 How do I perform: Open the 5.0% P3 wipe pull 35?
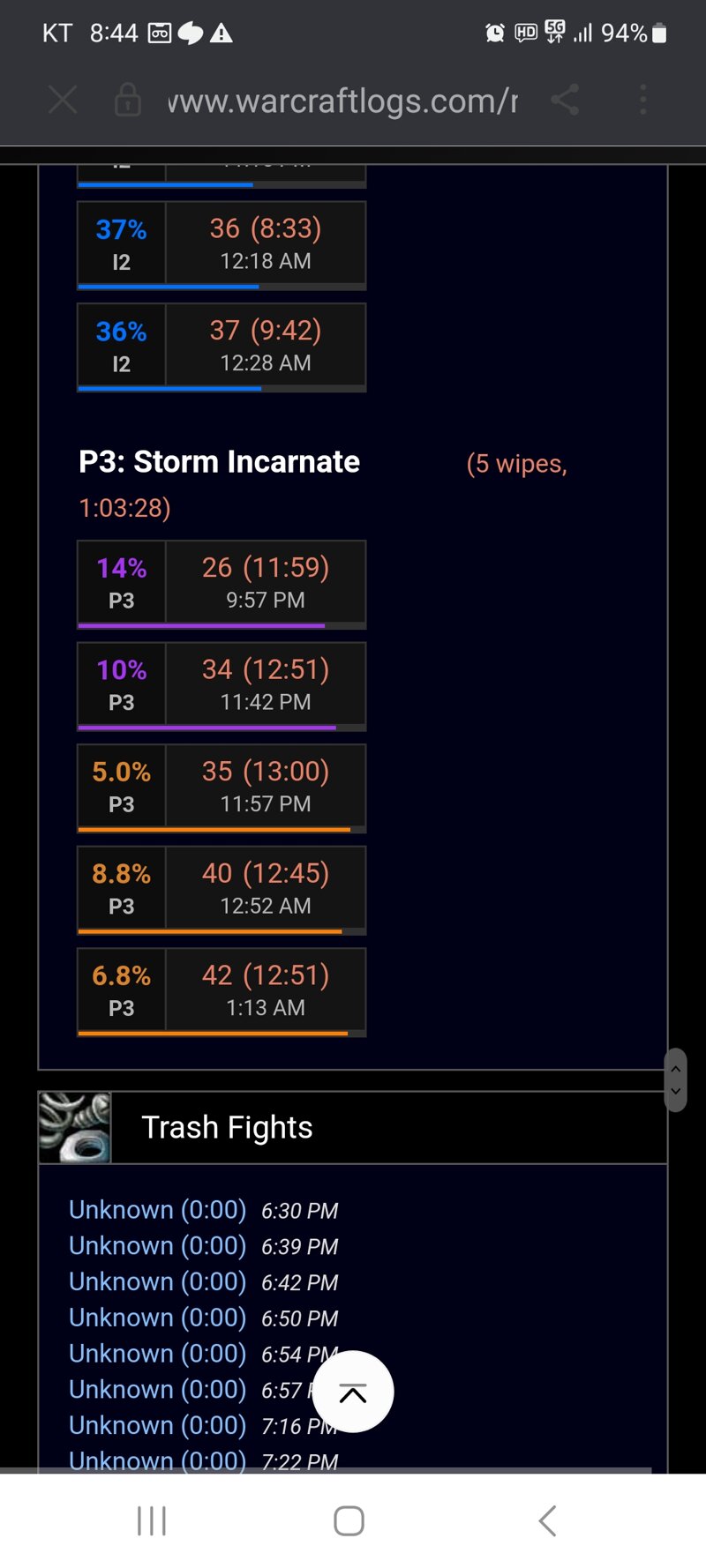tap(222, 788)
